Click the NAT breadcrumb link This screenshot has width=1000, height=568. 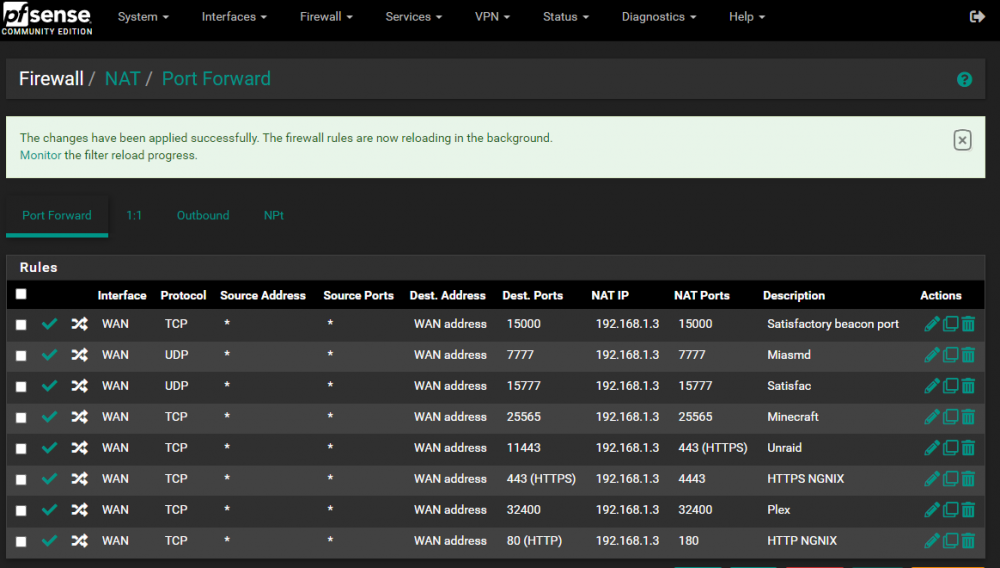[122, 78]
